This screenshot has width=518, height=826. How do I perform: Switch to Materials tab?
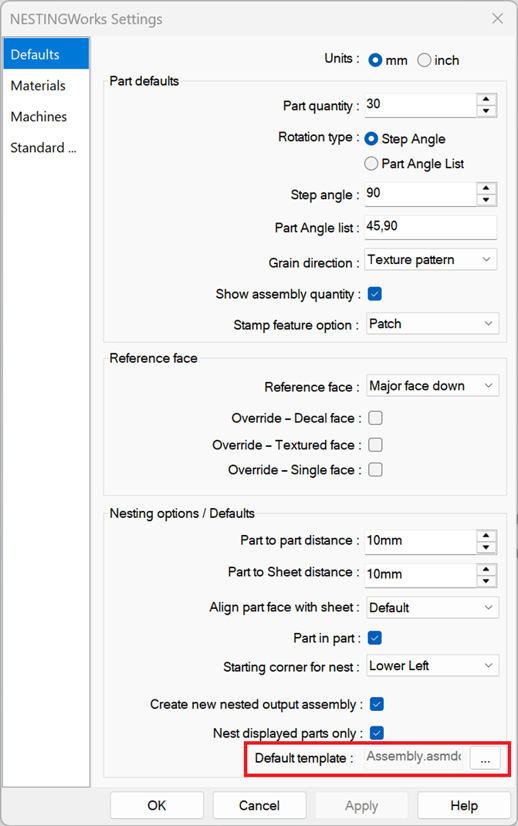[38, 85]
